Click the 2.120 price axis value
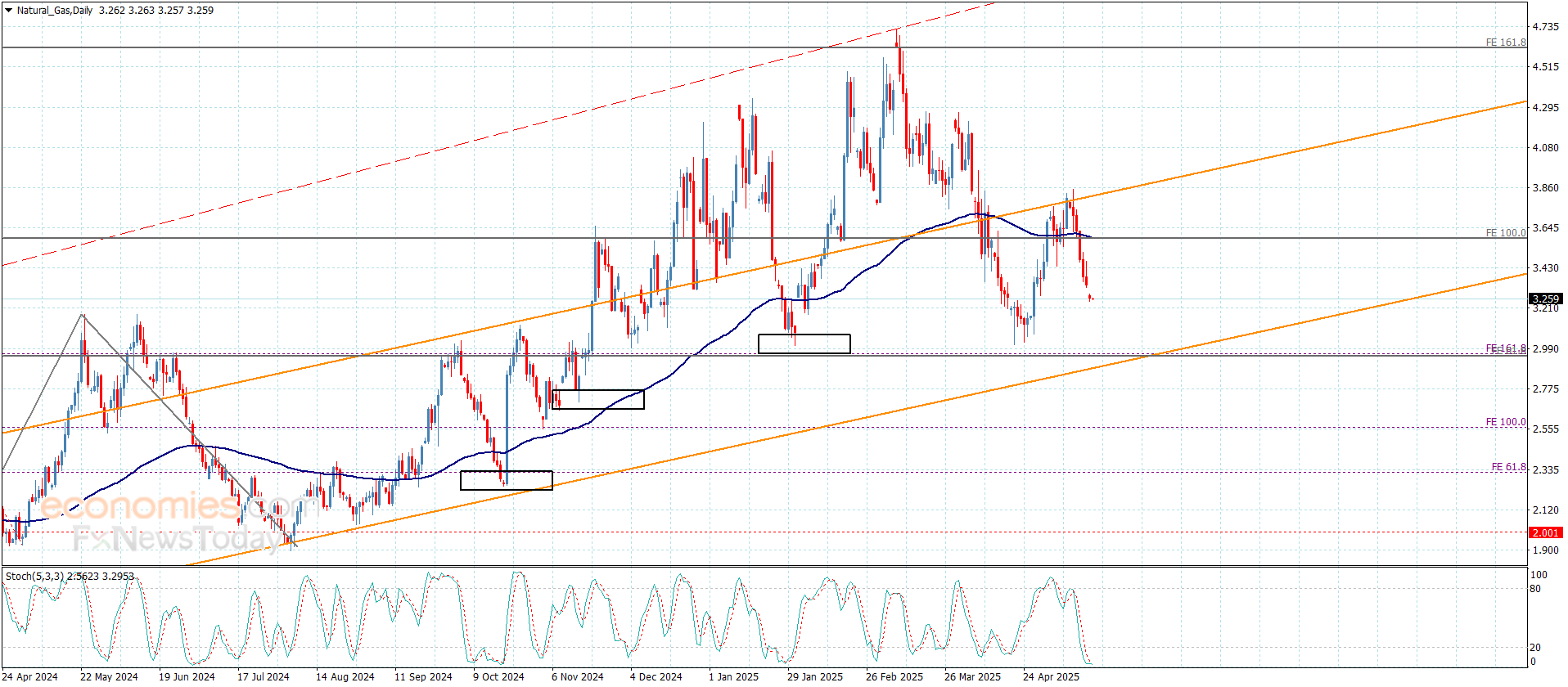 [x=1545, y=510]
